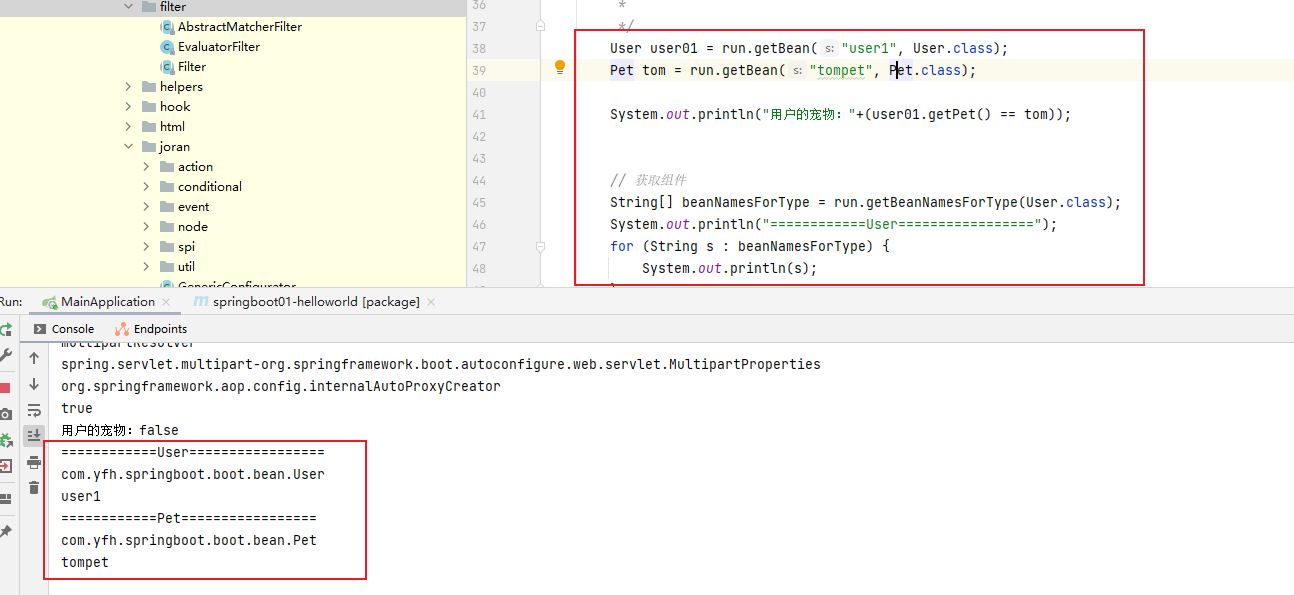The width and height of the screenshot is (1294, 595).
Task: Click the internalAutoProxyCreator console line
Action: [x=281, y=386]
